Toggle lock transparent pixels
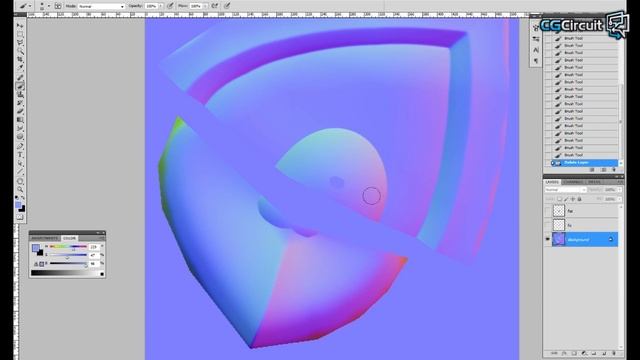 (x=559, y=199)
